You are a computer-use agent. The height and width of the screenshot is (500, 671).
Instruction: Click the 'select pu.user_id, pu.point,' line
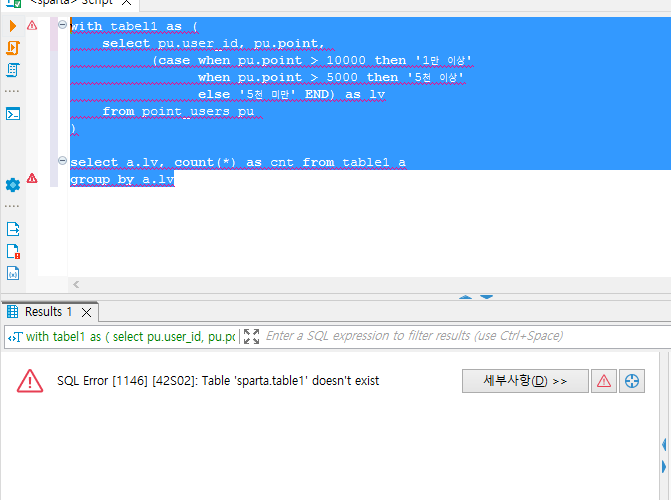coord(213,43)
